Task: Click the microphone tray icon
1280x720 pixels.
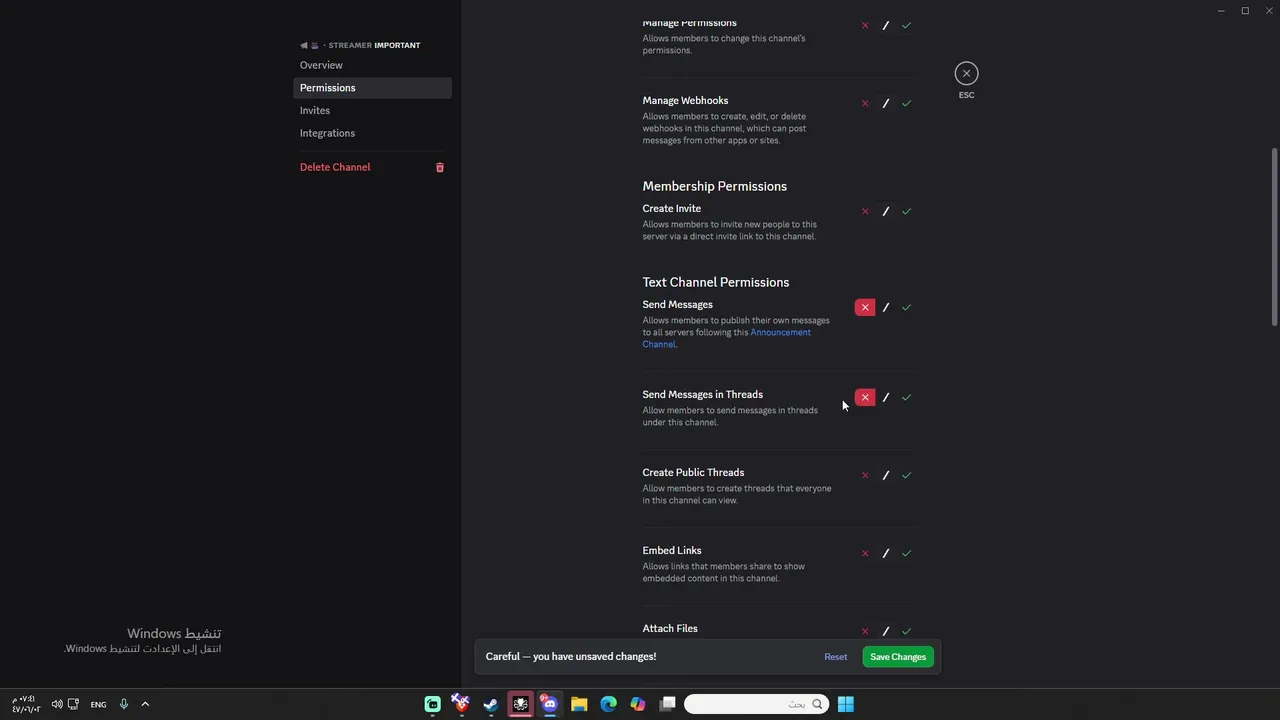Action: [x=124, y=704]
